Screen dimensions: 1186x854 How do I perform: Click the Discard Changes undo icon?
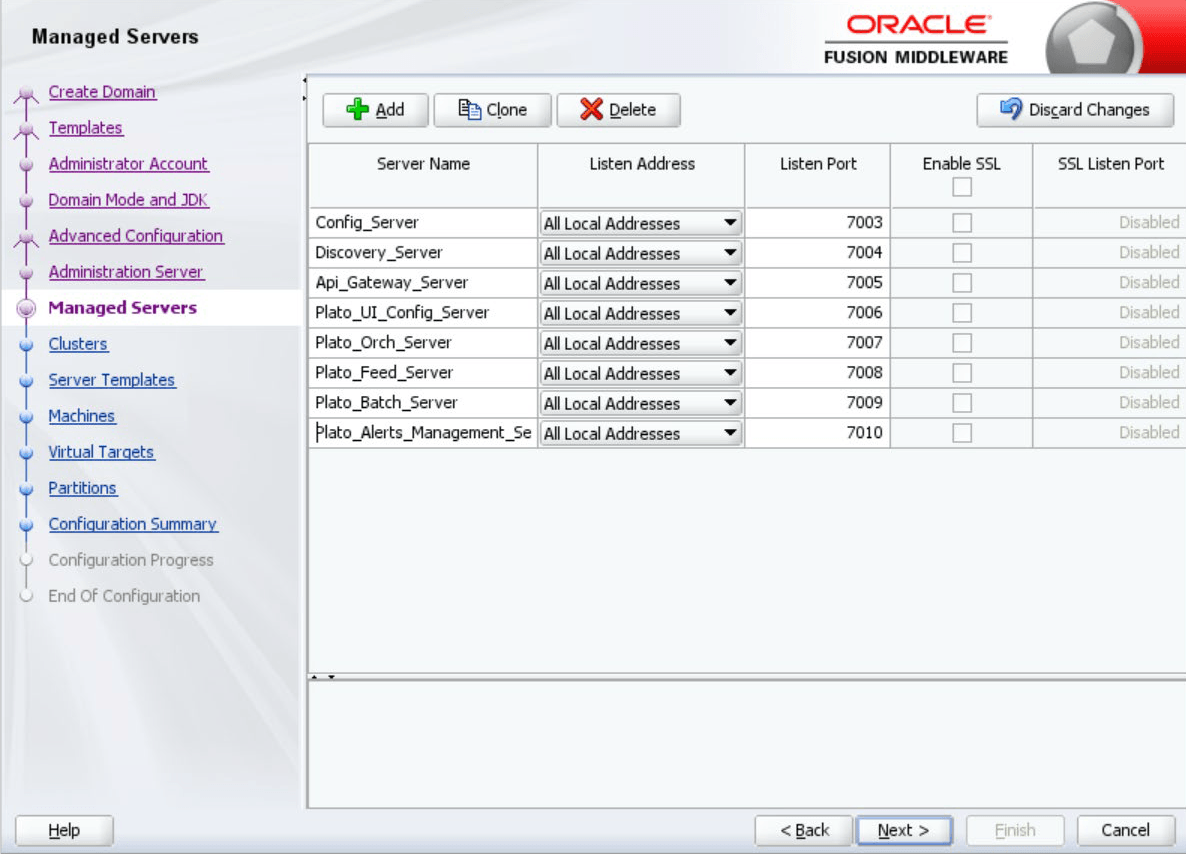[x=1011, y=110]
